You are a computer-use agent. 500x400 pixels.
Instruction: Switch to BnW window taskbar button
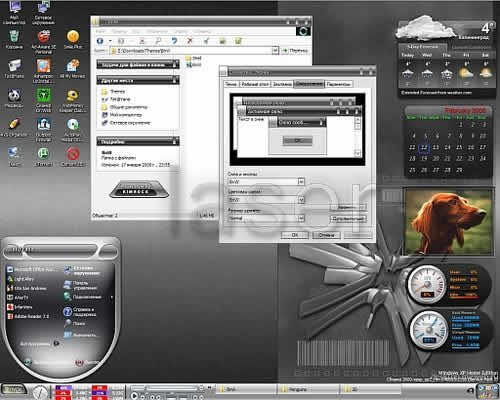246,389
